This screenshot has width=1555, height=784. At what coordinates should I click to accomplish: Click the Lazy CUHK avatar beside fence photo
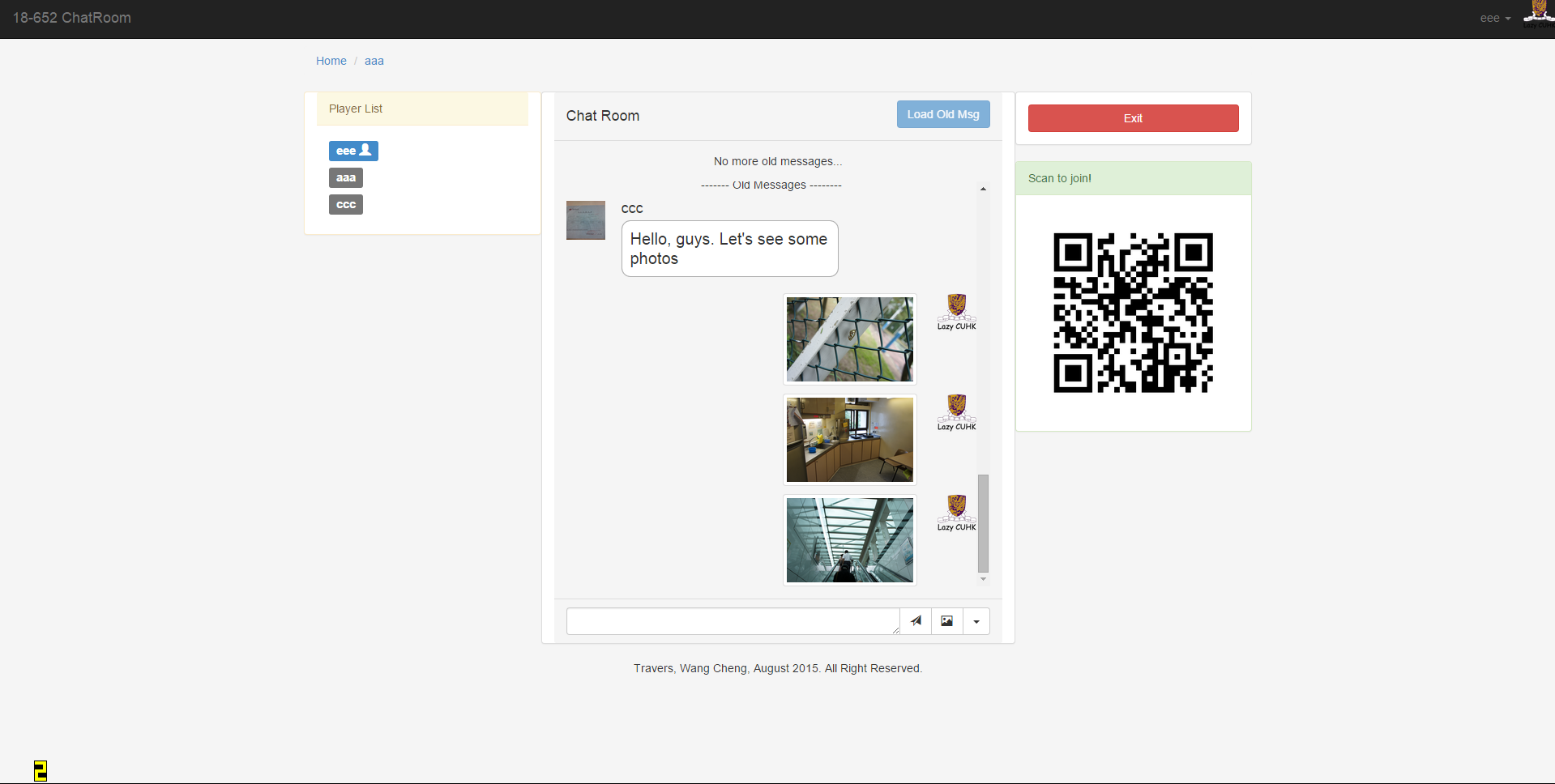coord(957,312)
